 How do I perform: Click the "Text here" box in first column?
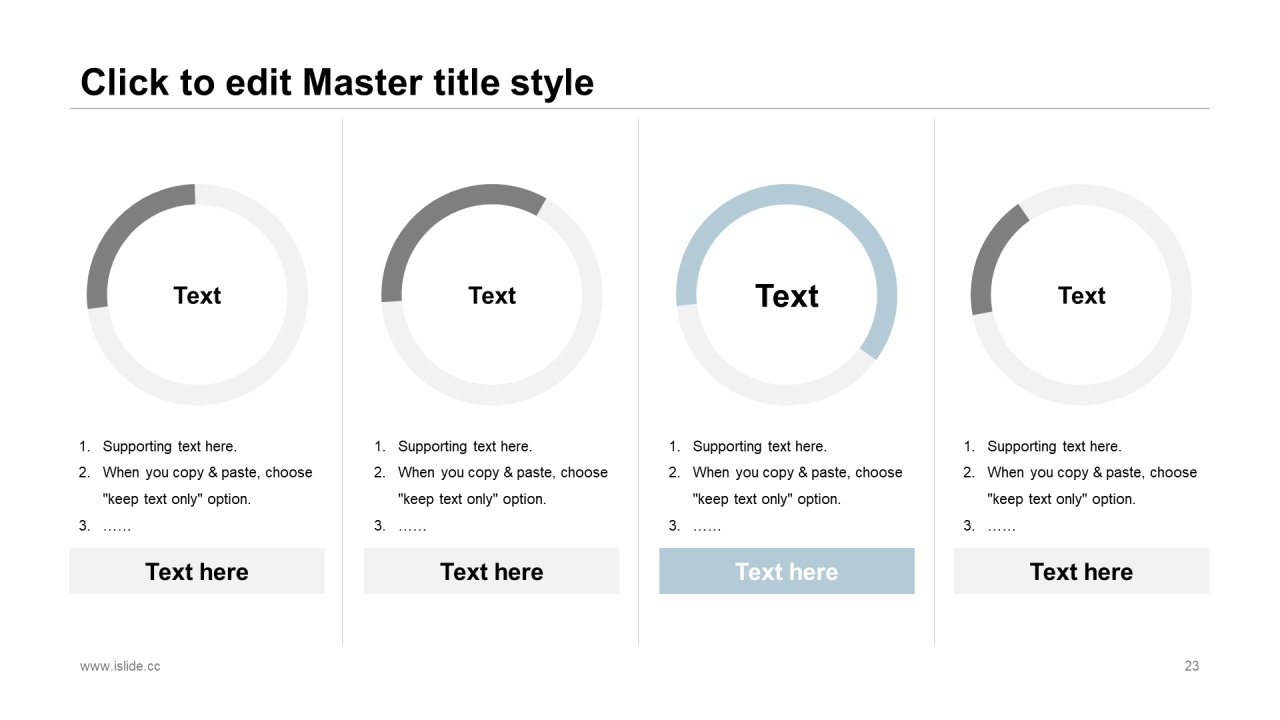click(197, 571)
